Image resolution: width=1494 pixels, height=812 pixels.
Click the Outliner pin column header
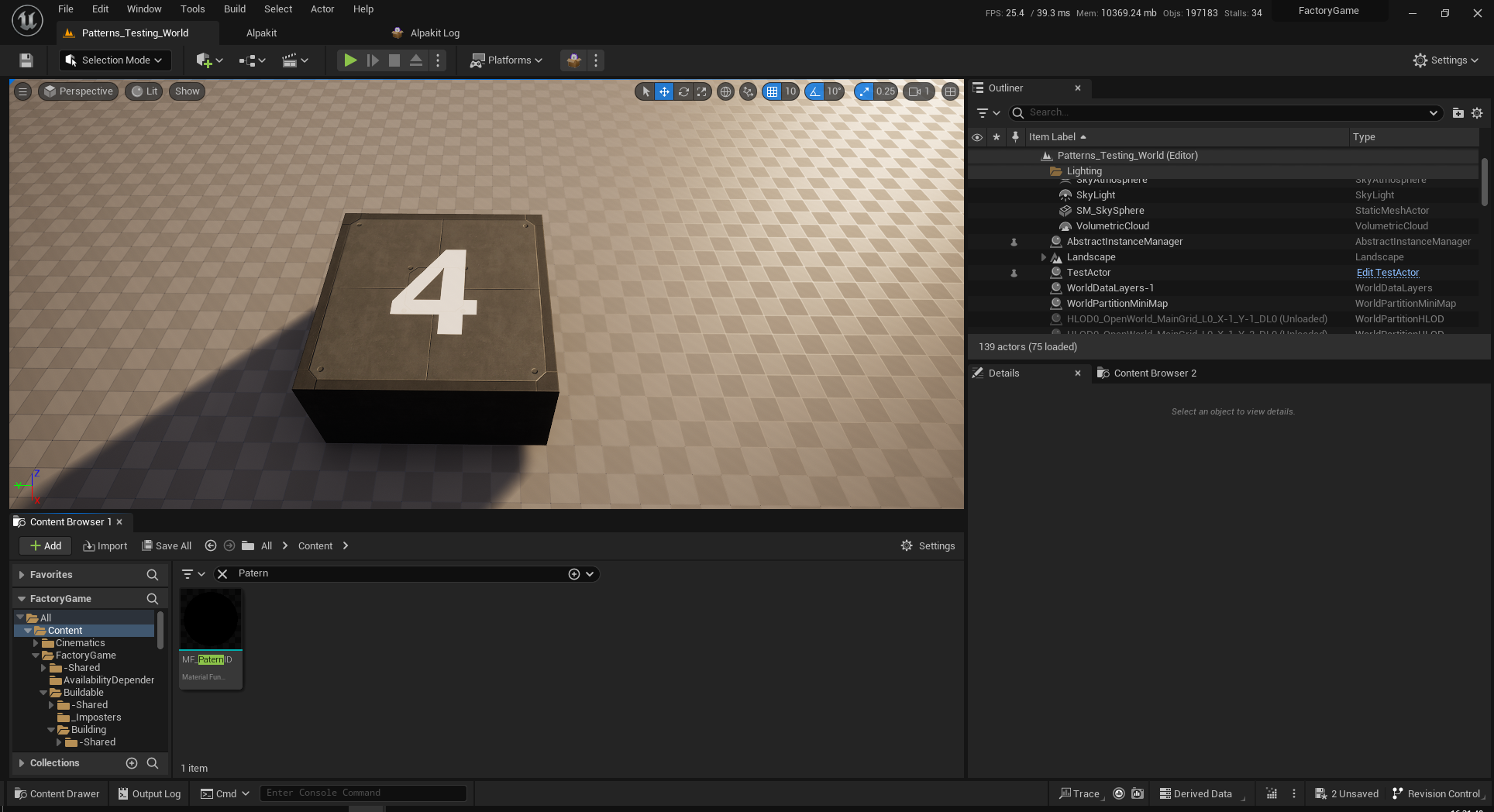(1015, 137)
